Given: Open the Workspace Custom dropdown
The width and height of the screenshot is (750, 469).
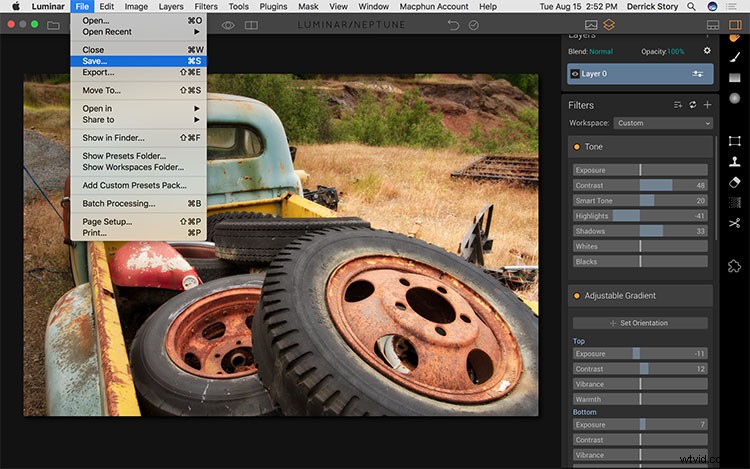Looking at the screenshot, I should [663, 123].
